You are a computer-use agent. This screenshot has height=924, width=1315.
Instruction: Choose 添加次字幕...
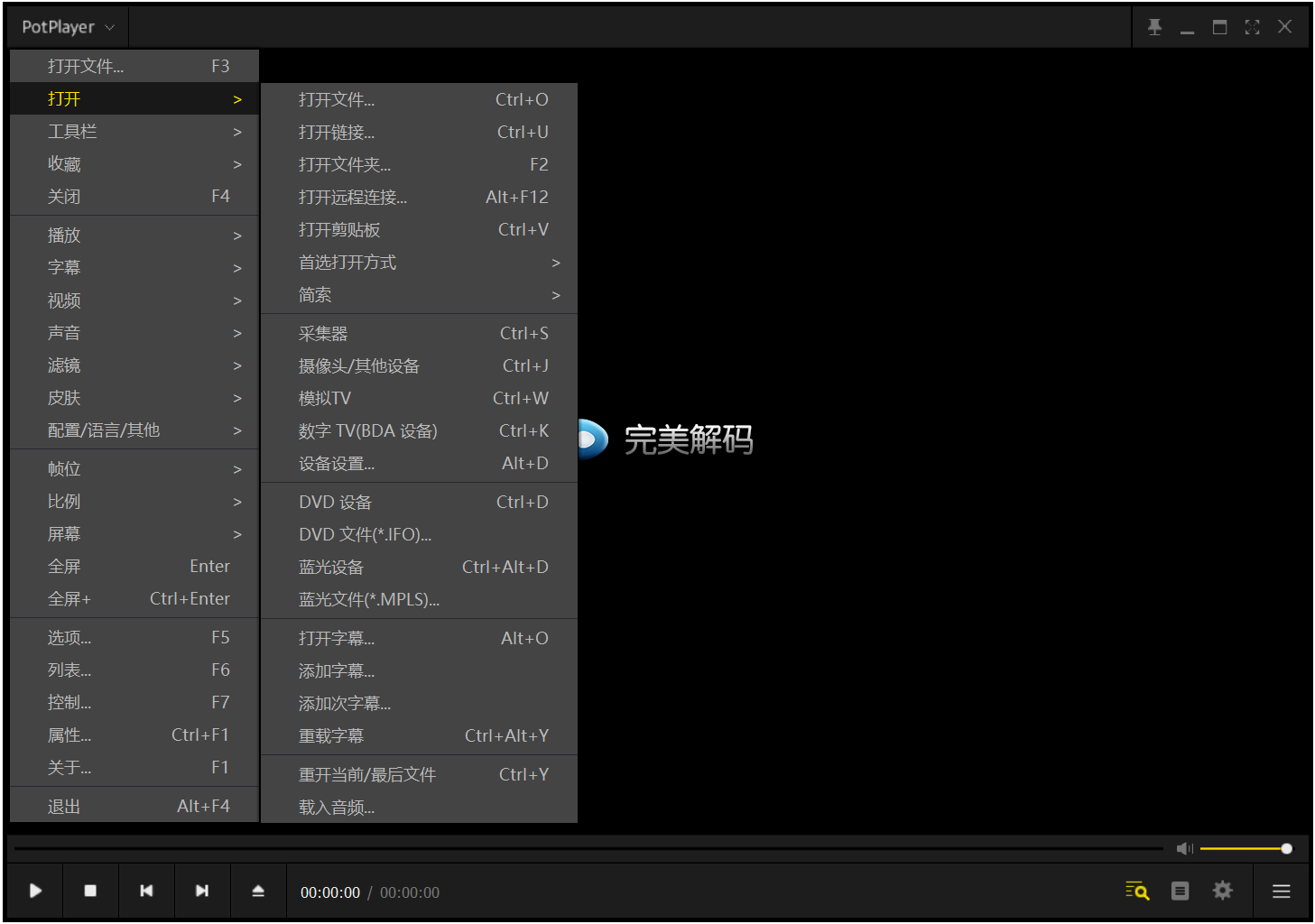(419, 704)
